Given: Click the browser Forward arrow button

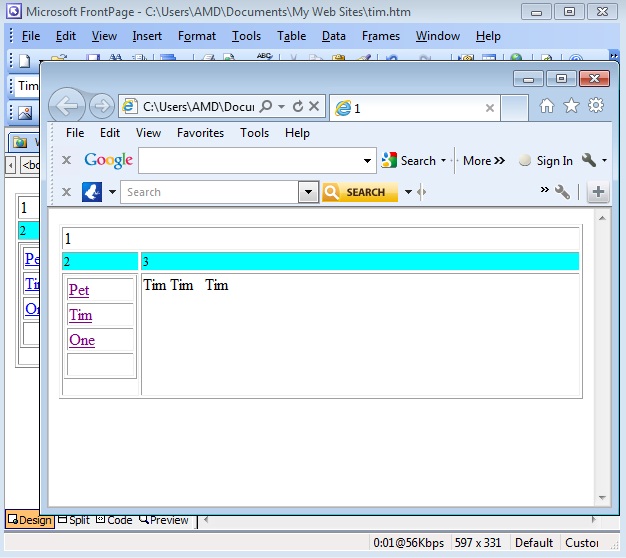Looking at the screenshot, I should [x=101, y=106].
